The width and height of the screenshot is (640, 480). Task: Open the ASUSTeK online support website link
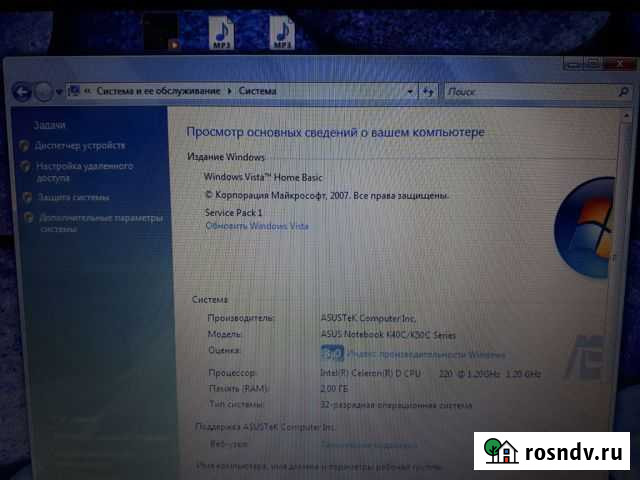pyautogui.click(x=368, y=444)
